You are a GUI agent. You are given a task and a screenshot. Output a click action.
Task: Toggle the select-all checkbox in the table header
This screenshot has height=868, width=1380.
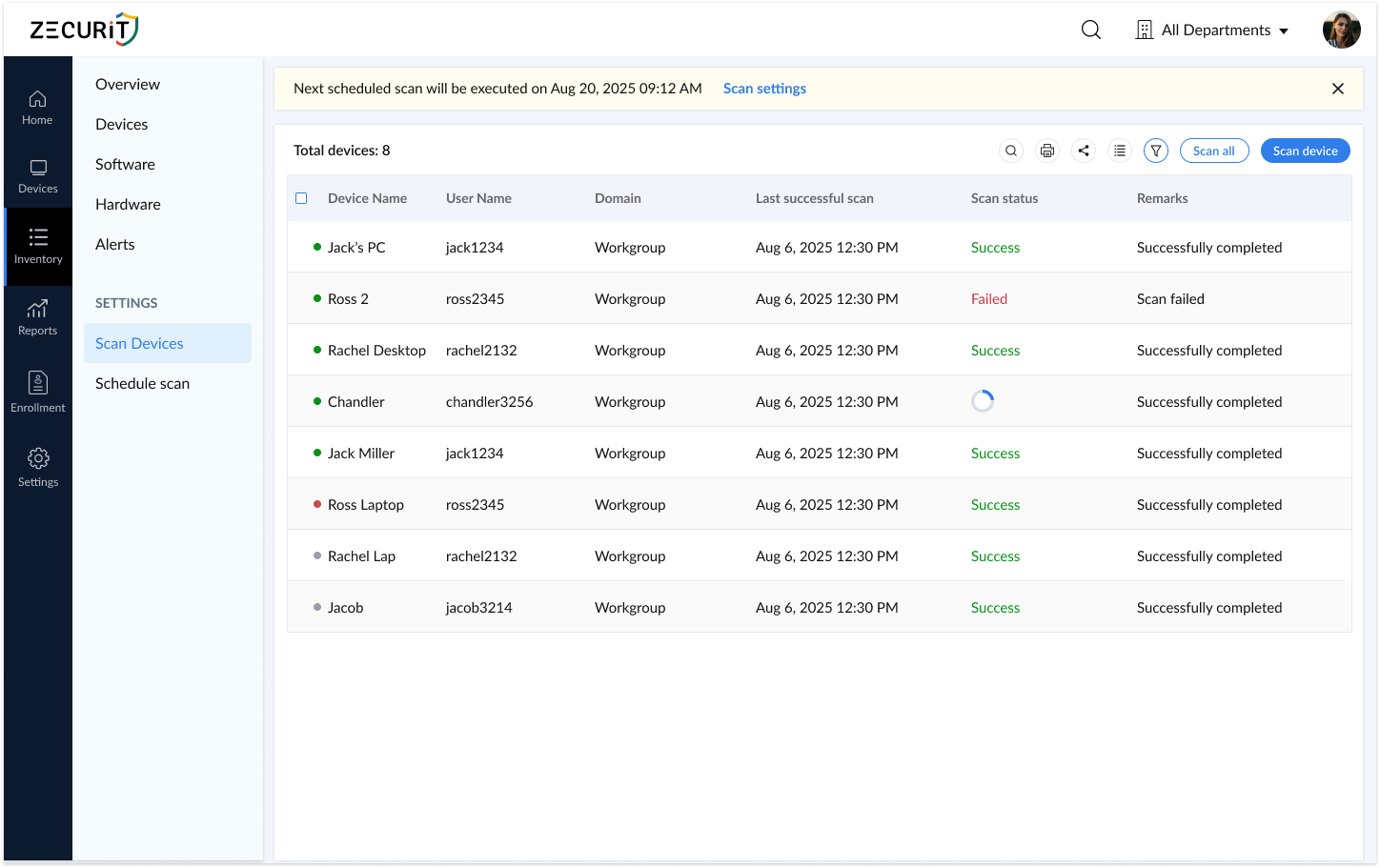[301, 198]
